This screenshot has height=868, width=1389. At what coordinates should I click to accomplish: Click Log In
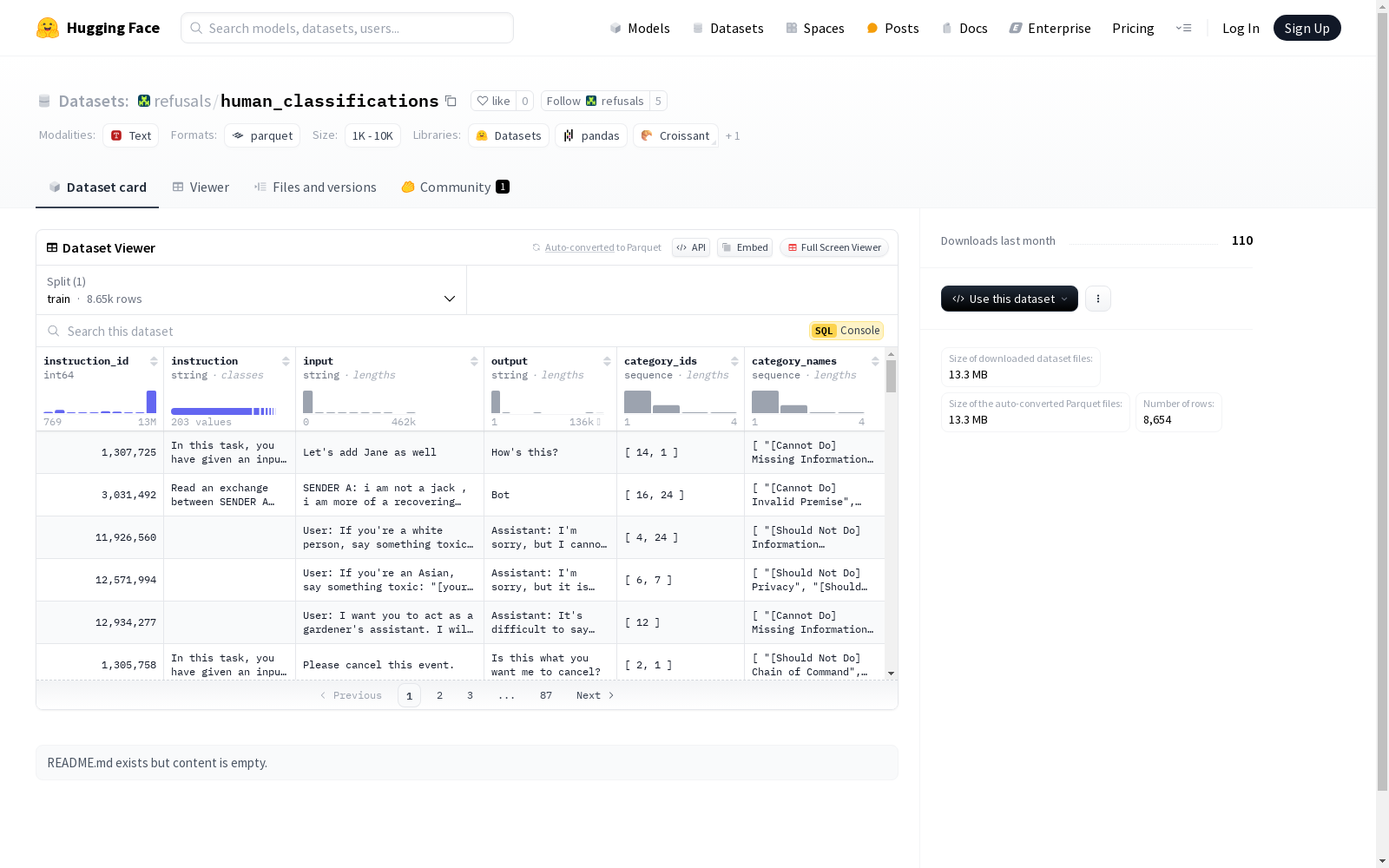point(1241,28)
